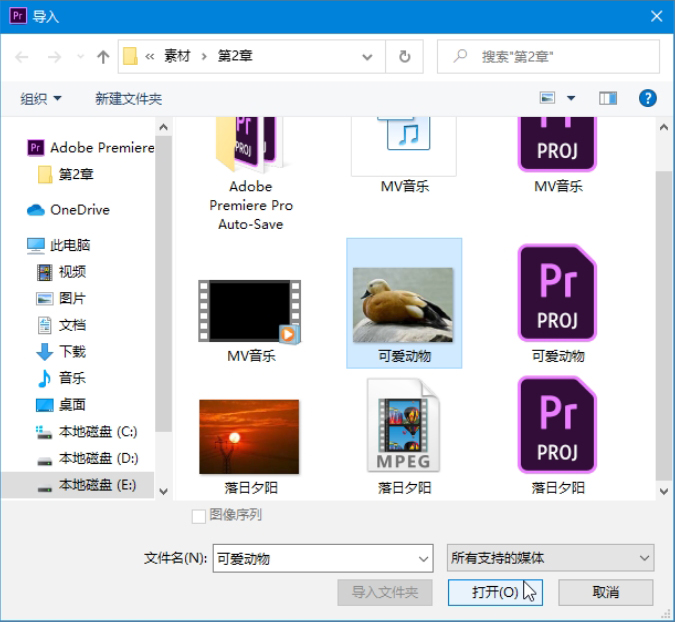Expand the file name history dropdown
This screenshot has width=675, height=622.
click(x=423, y=559)
